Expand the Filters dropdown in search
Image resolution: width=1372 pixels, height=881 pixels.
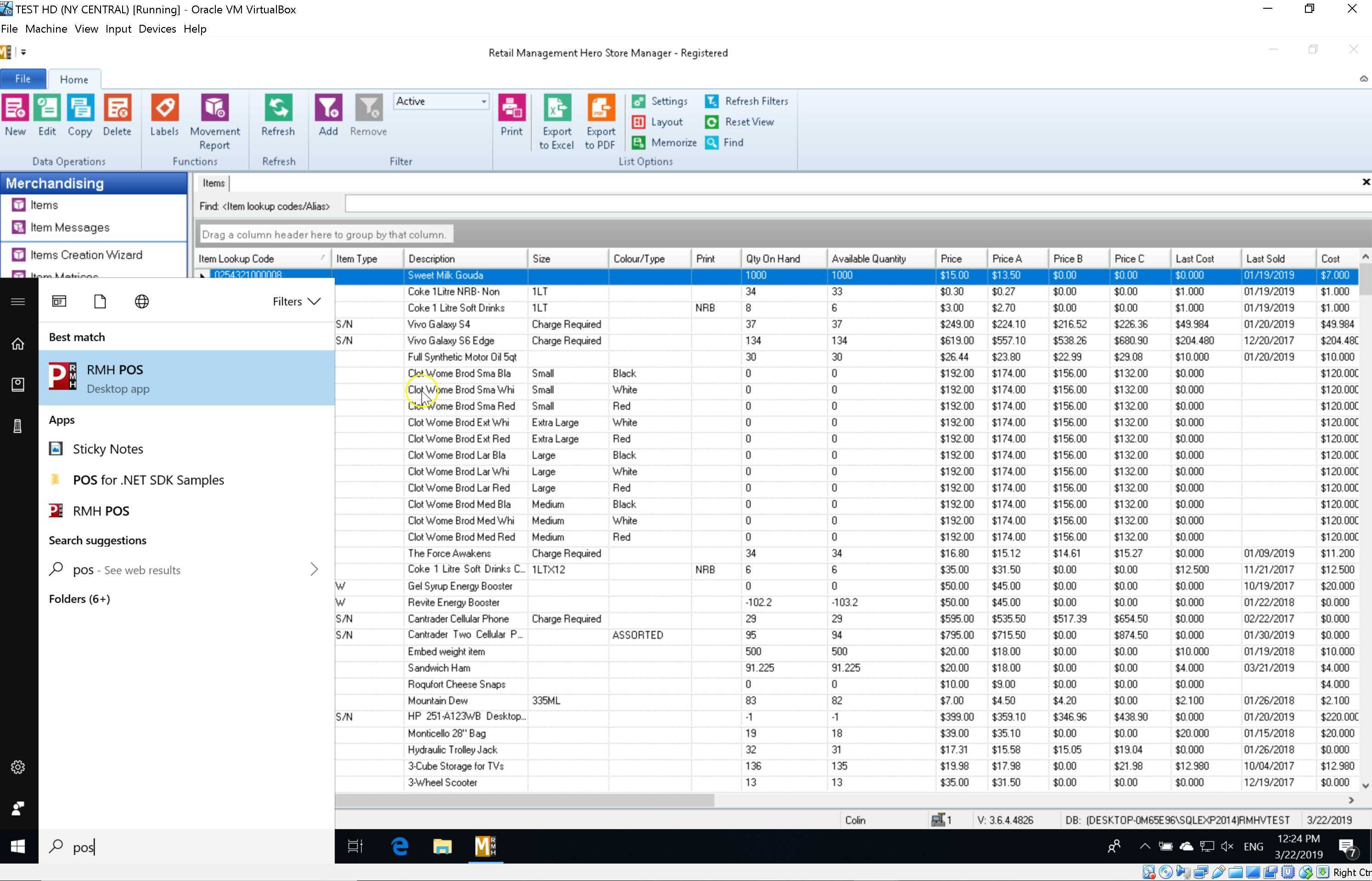point(296,301)
